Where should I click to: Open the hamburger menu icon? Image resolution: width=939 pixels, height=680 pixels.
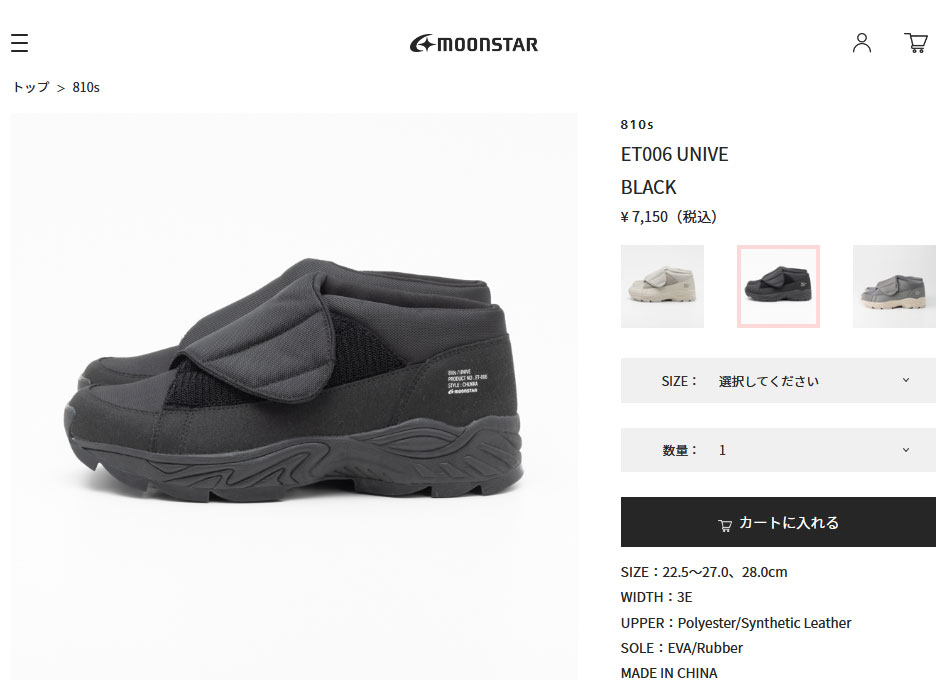tap(19, 43)
